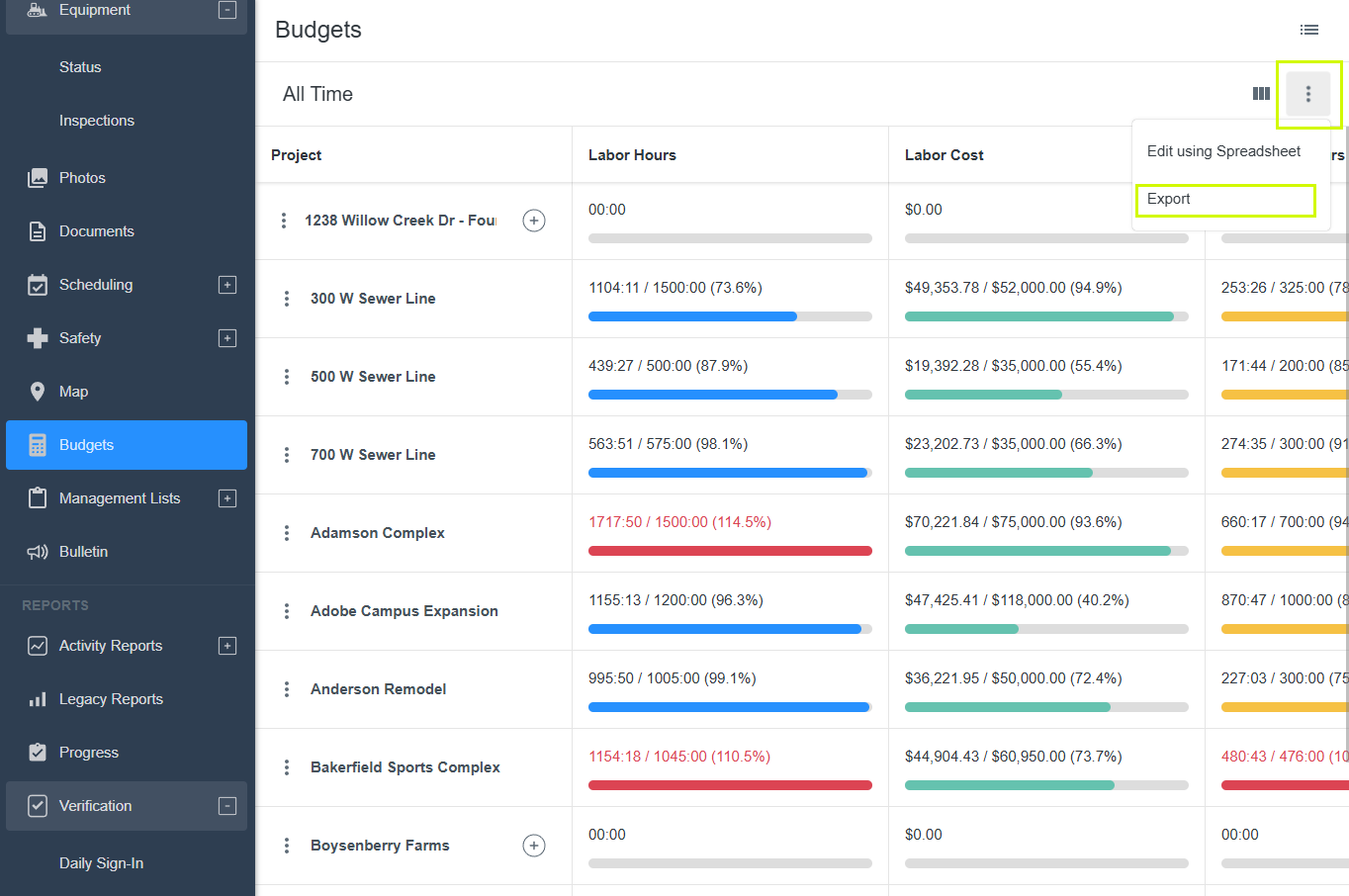Image resolution: width=1349 pixels, height=896 pixels.
Task: Open row options for Boysenberry Farms
Action: (x=287, y=846)
